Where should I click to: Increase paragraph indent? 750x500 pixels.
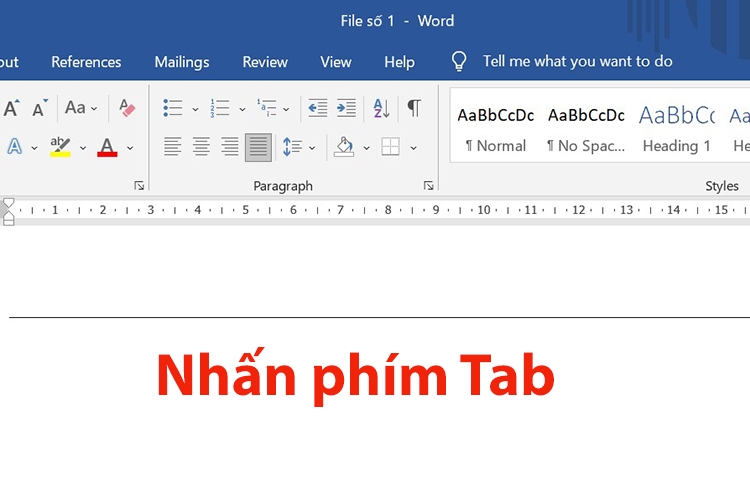pos(346,108)
